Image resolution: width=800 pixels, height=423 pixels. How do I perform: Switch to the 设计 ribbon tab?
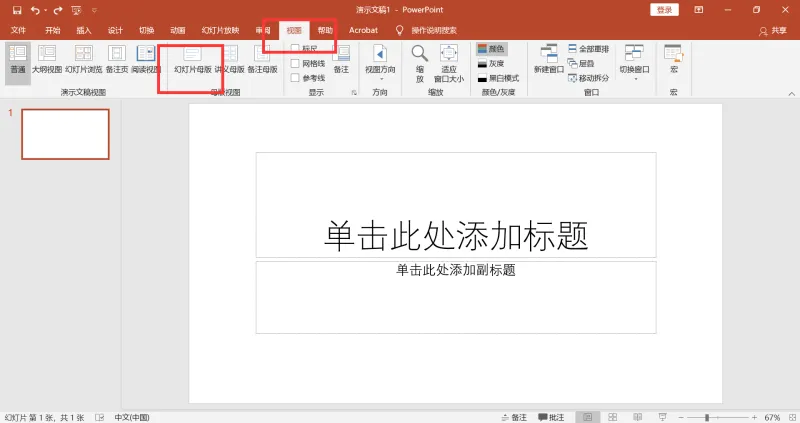[x=115, y=30]
